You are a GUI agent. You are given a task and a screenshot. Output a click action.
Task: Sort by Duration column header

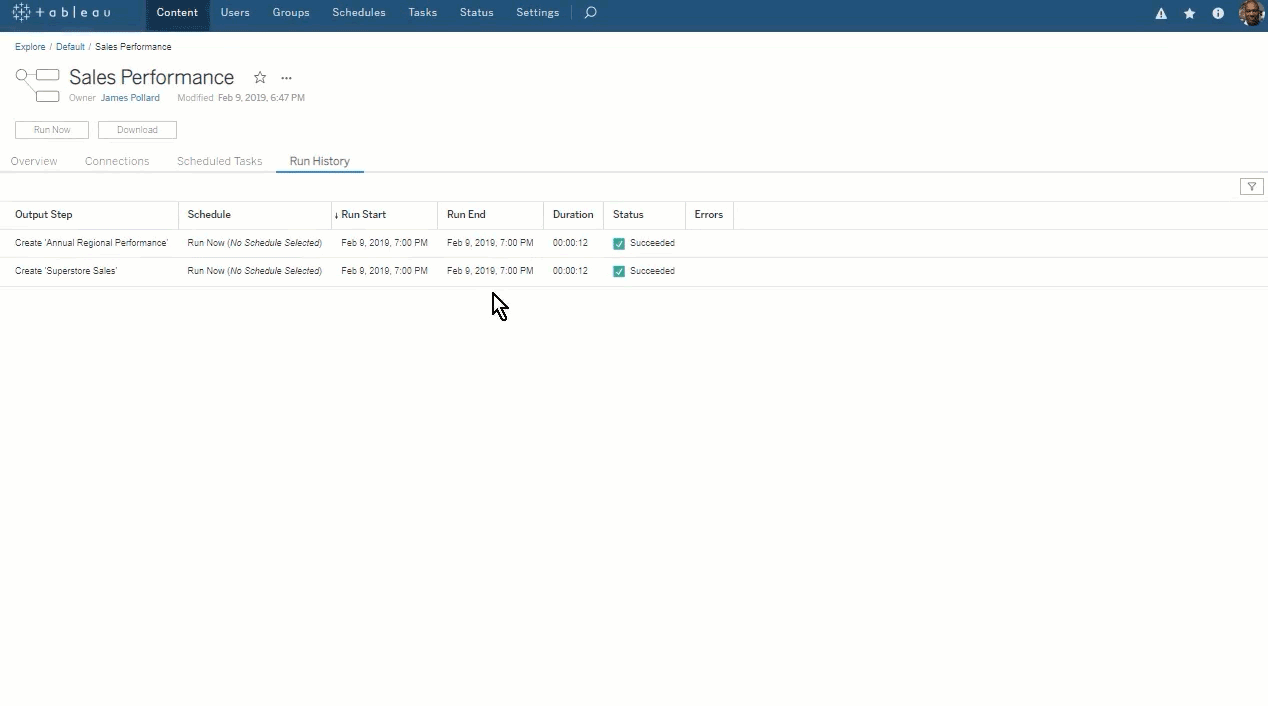click(572, 215)
